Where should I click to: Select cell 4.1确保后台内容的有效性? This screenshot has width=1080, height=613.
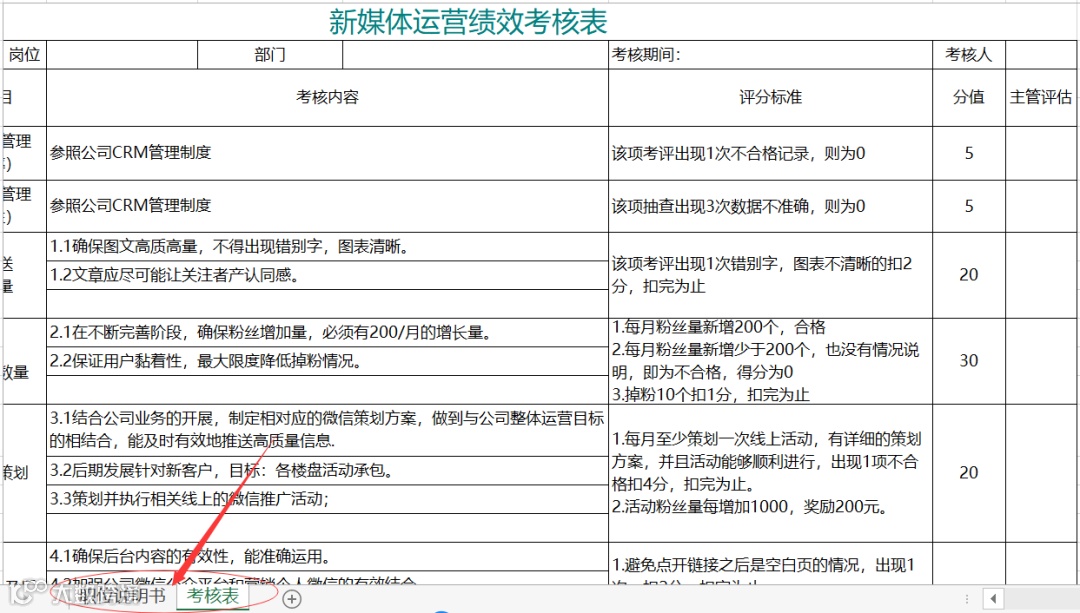click(327, 556)
